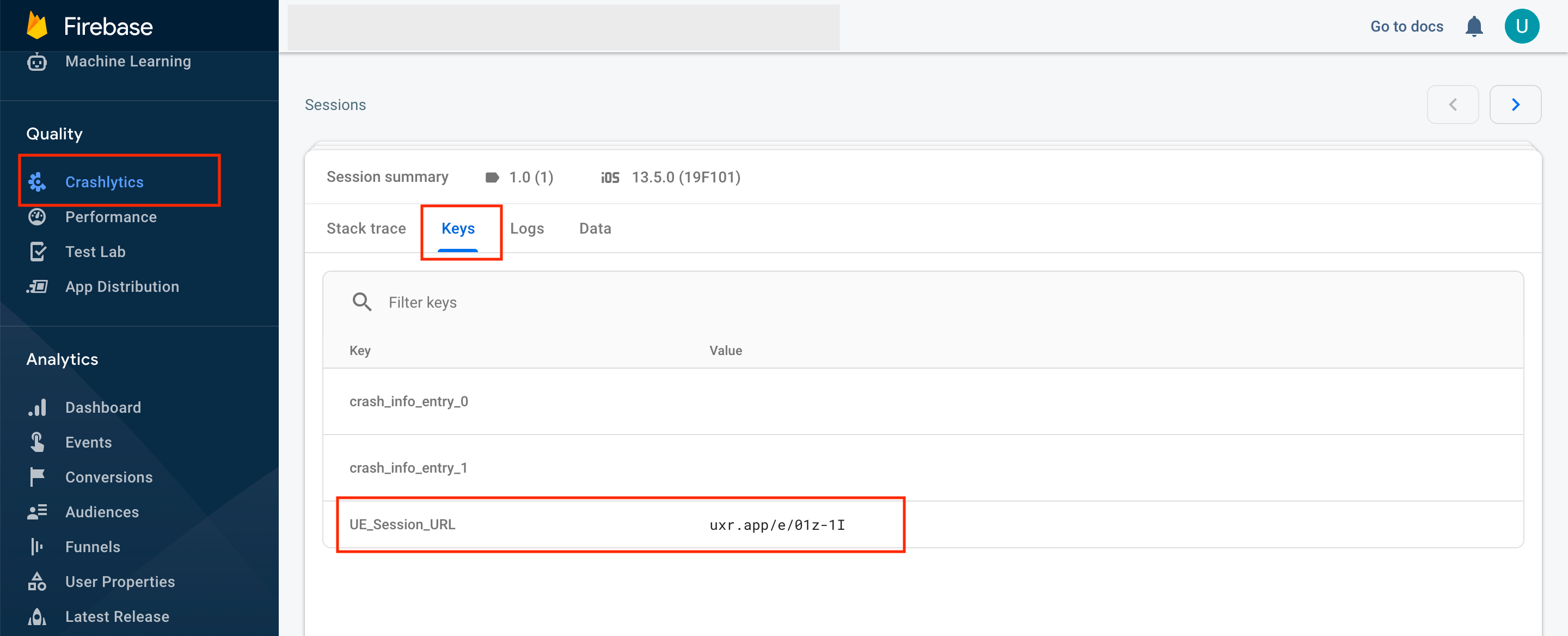The image size is (1568, 636).
Task: Click the App Distribution icon
Action: (x=37, y=286)
